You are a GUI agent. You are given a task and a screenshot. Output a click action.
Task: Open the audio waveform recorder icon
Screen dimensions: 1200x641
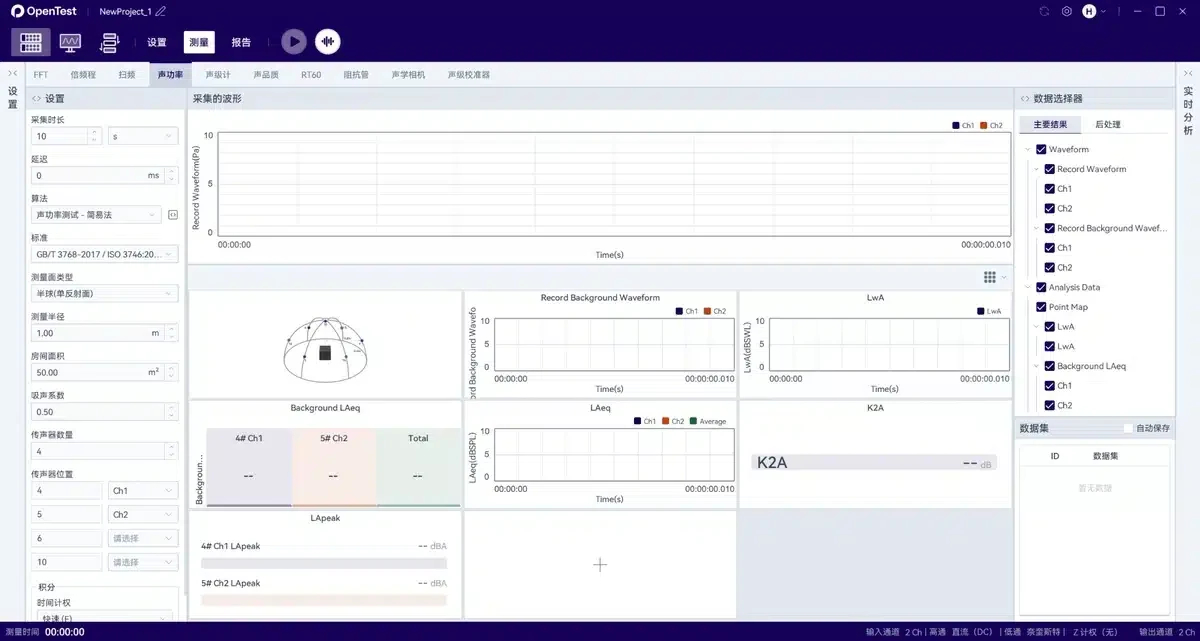click(x=328, y=41)
